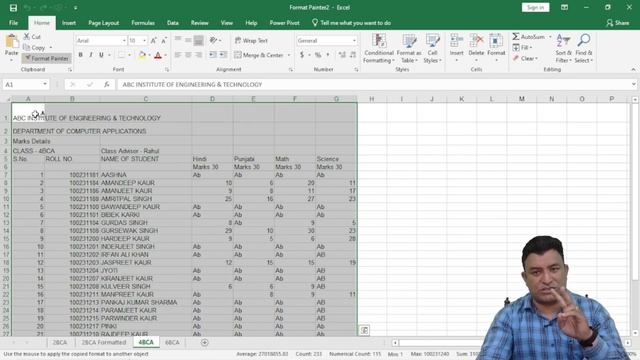Click Increase Indent icon
This screenshot has height=360, width=640.
[223, 55]
